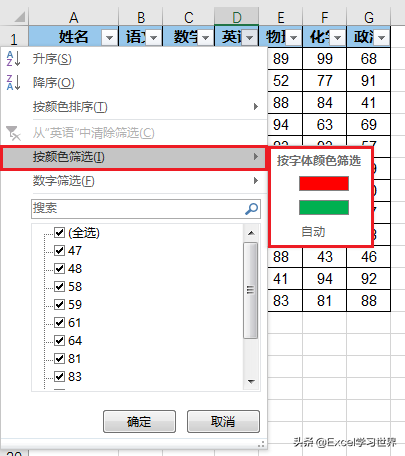Expand the 按颜色排序 submenu arrow
The width and height of the screenshot is (405, 456).
click(x=256, y=107)
